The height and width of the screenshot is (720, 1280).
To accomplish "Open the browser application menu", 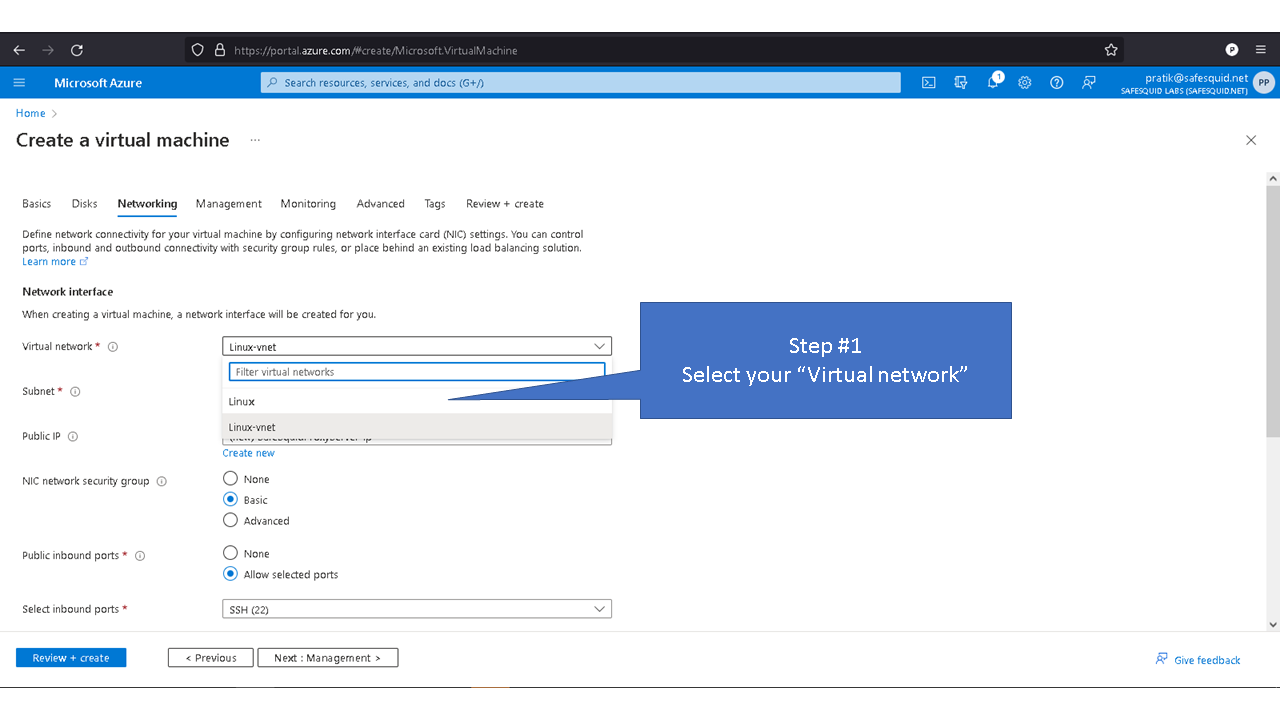I will [x=1260, y=50].
